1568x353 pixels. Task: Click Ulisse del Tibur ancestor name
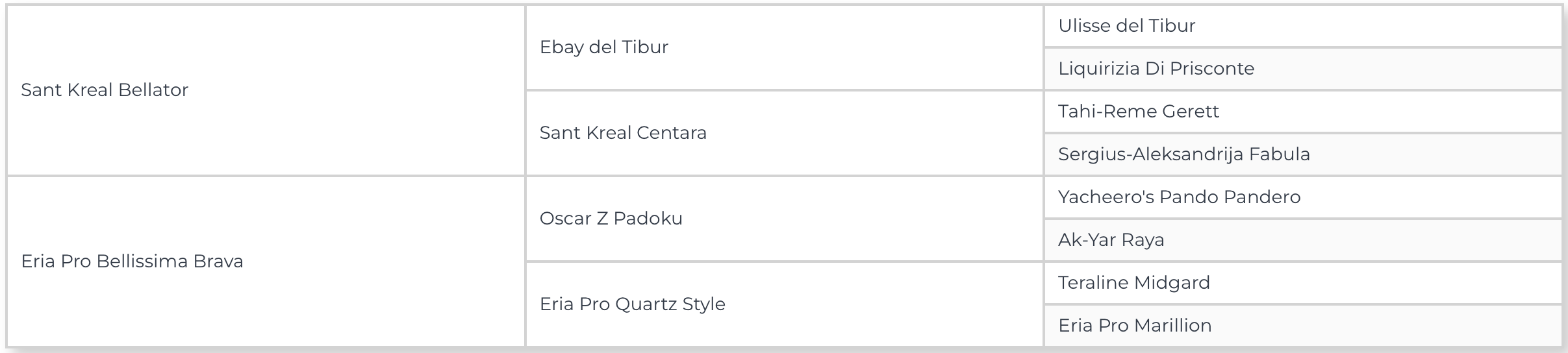point(1126,25)
